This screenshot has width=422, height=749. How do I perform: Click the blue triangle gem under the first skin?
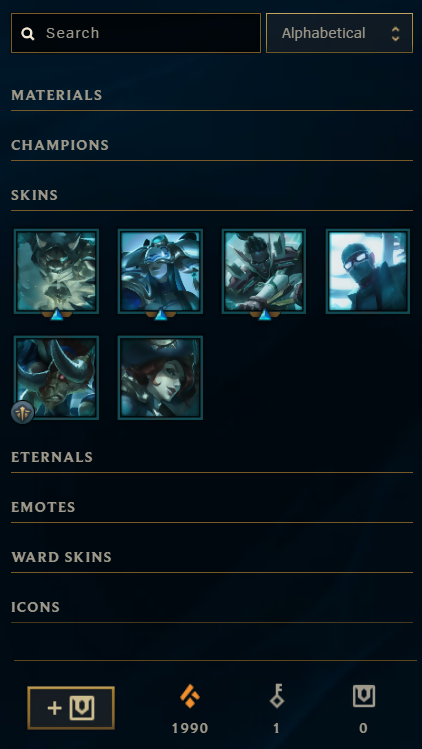(x=56, y=314)
